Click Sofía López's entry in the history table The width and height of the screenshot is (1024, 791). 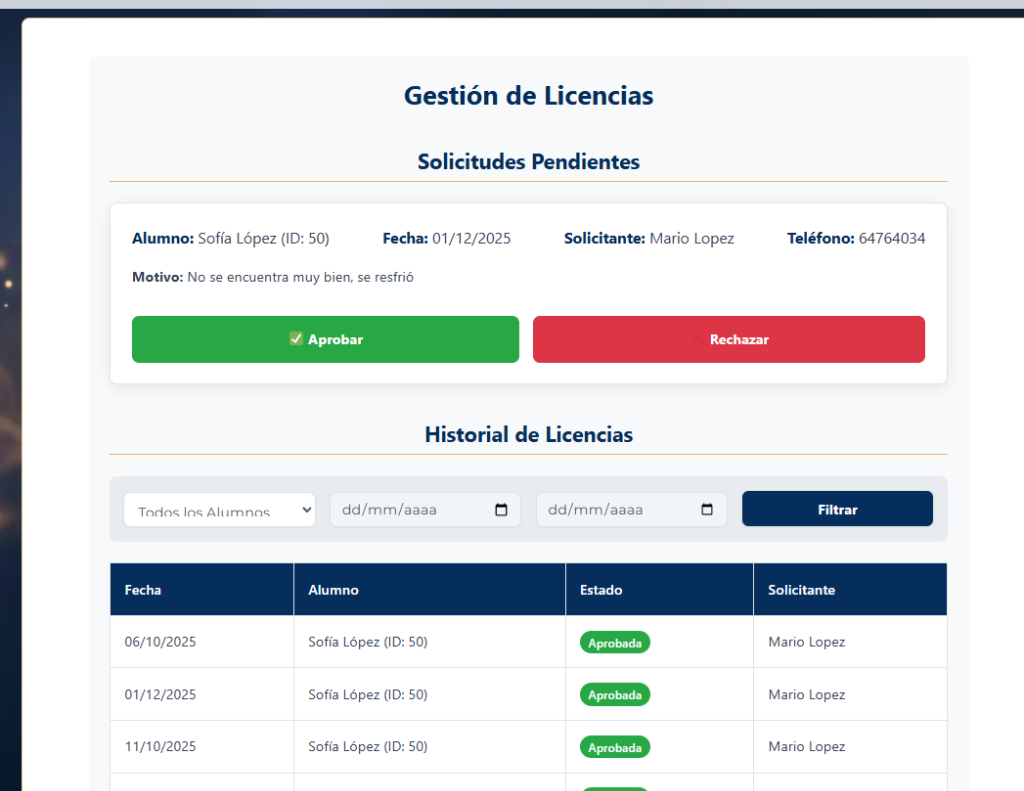[x=370, y=642]
